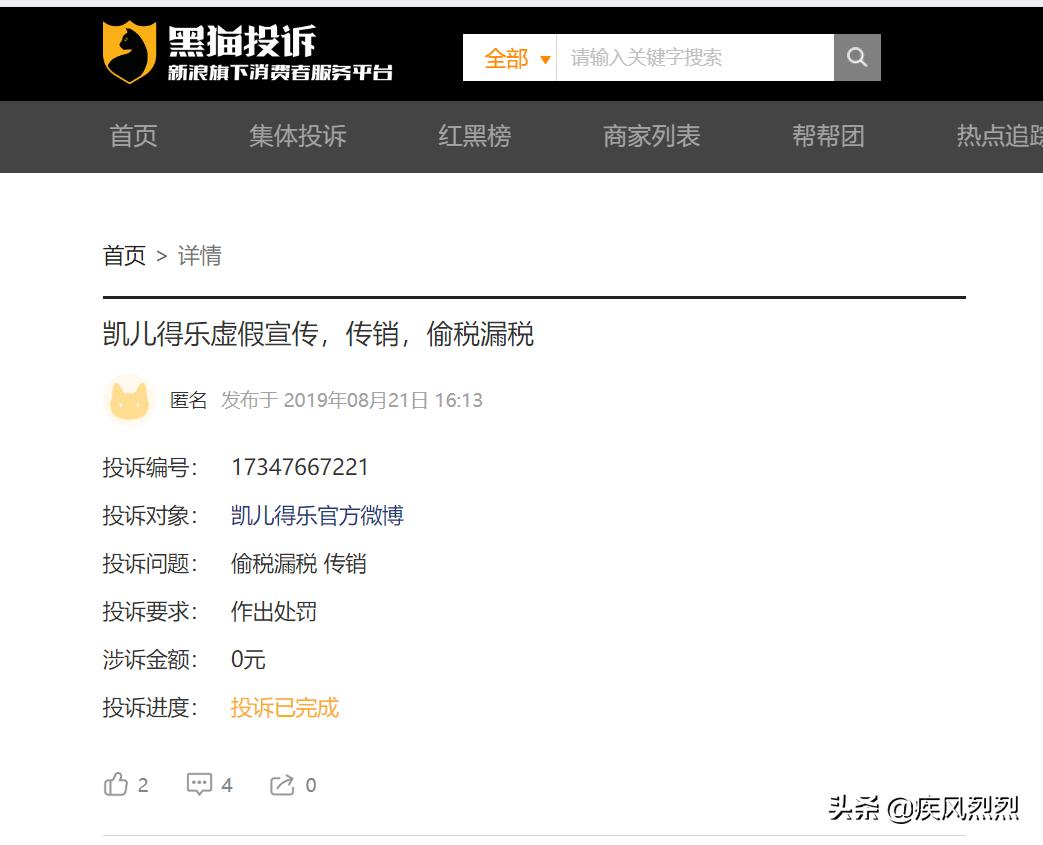Open the 商家列表 navigation item
Image resolution: width=1043 pixels, height=845 pixels.
[x=651, y=137]
